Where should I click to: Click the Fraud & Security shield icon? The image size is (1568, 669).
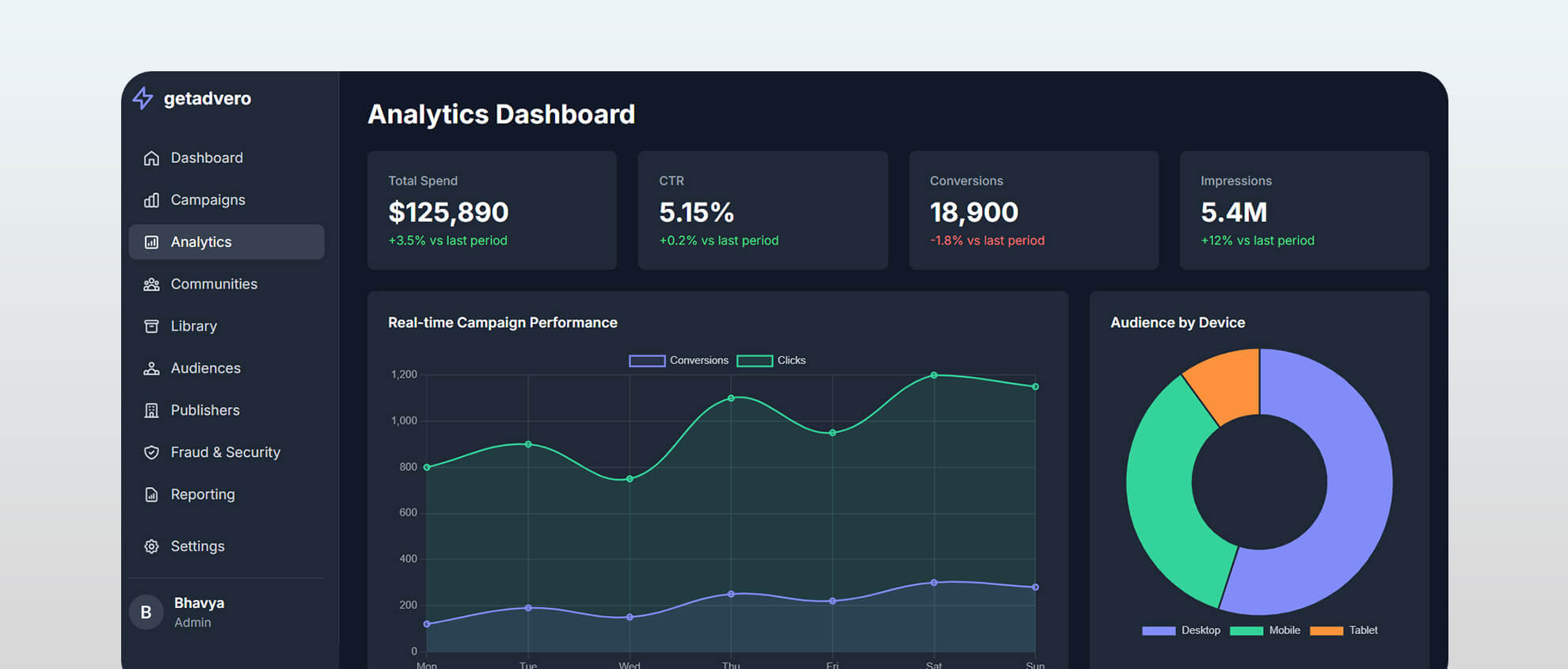151,452
